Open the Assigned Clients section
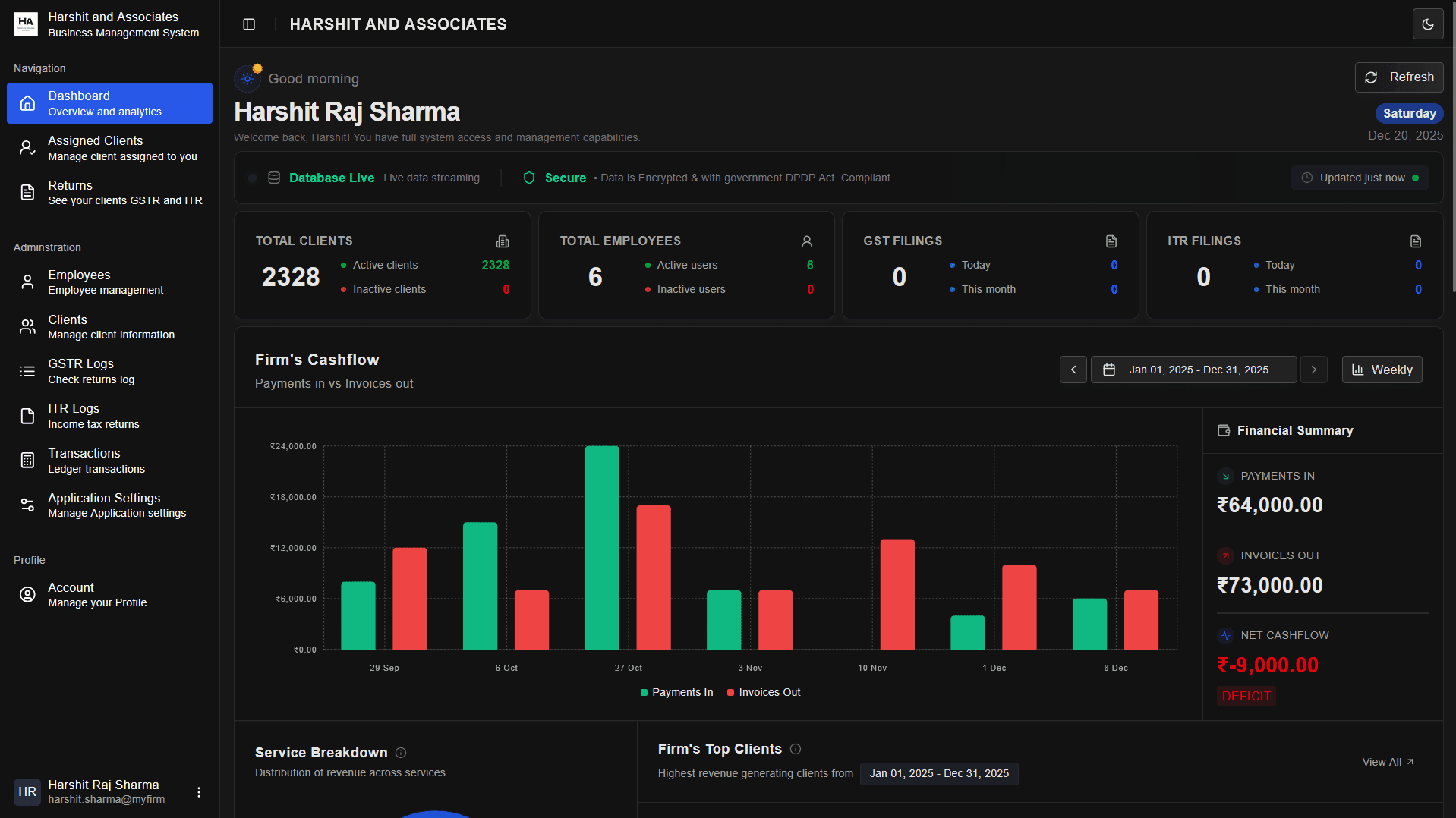Viewport: 1456px width, 818px height. [x=109, y=148]
